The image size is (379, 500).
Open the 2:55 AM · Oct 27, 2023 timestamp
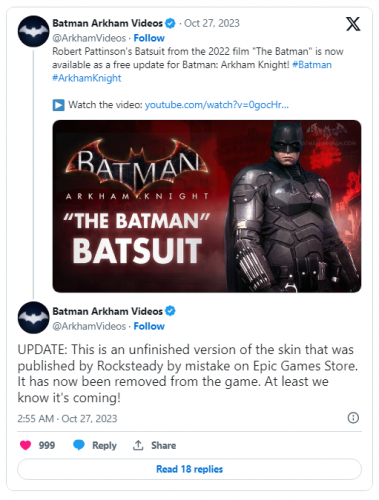point(67,418)
